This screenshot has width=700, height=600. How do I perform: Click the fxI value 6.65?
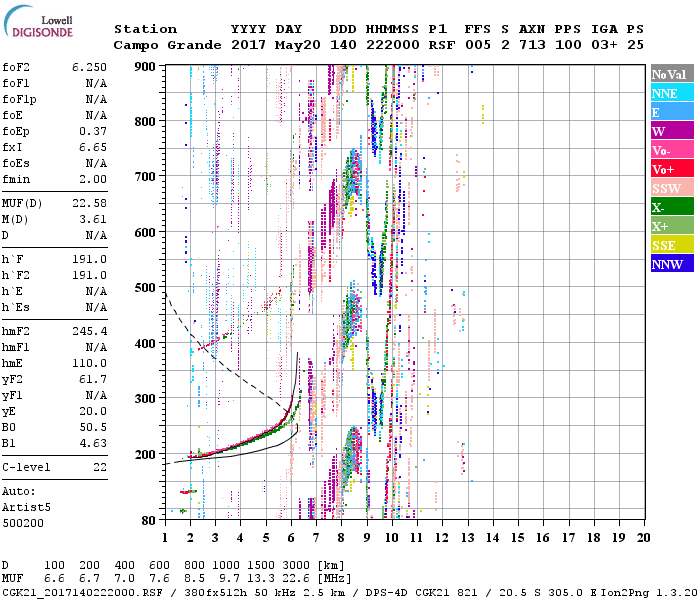[x=93, y=147]
